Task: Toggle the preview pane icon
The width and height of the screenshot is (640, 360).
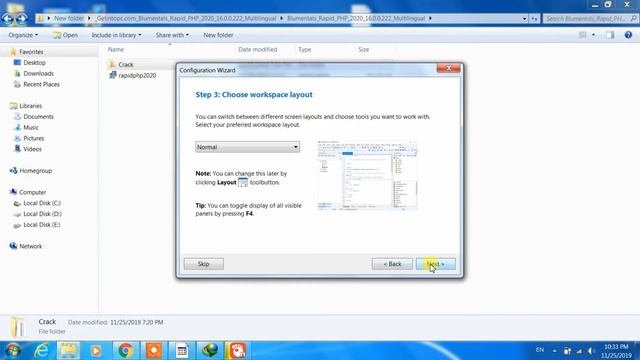Action: [610, 35]
